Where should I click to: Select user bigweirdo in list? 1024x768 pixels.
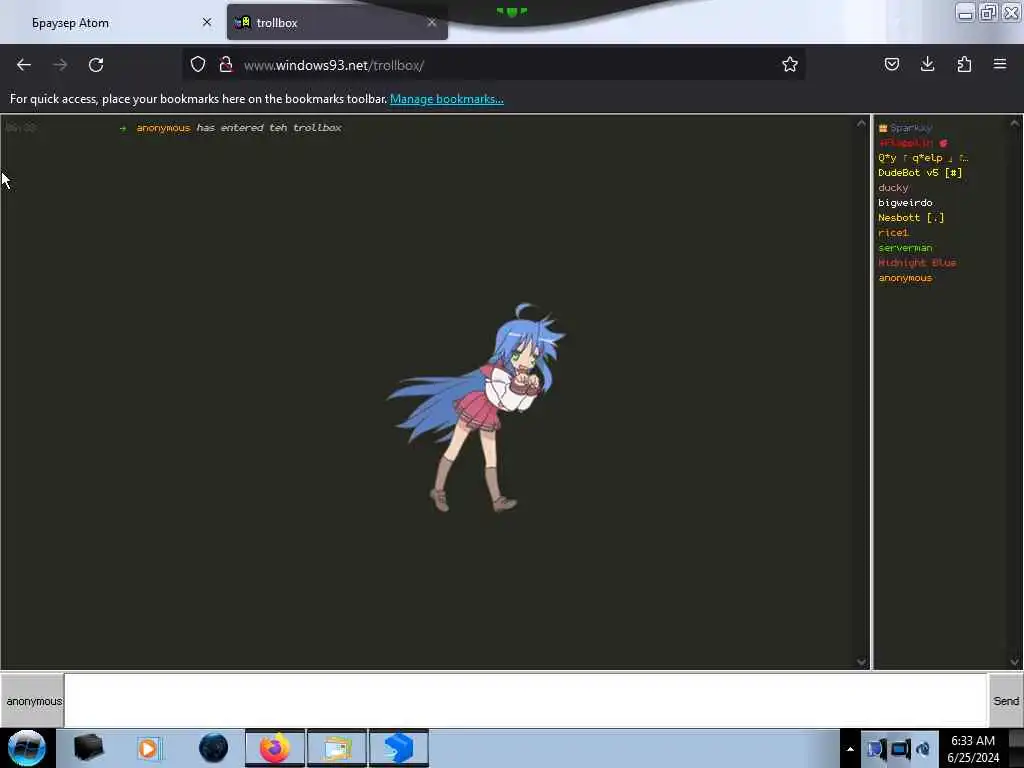905,202
